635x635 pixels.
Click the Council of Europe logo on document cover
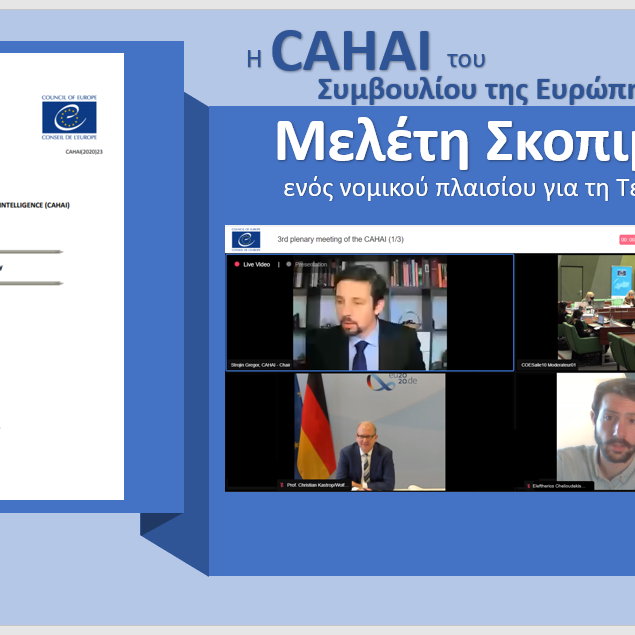[x=69, y=117]
